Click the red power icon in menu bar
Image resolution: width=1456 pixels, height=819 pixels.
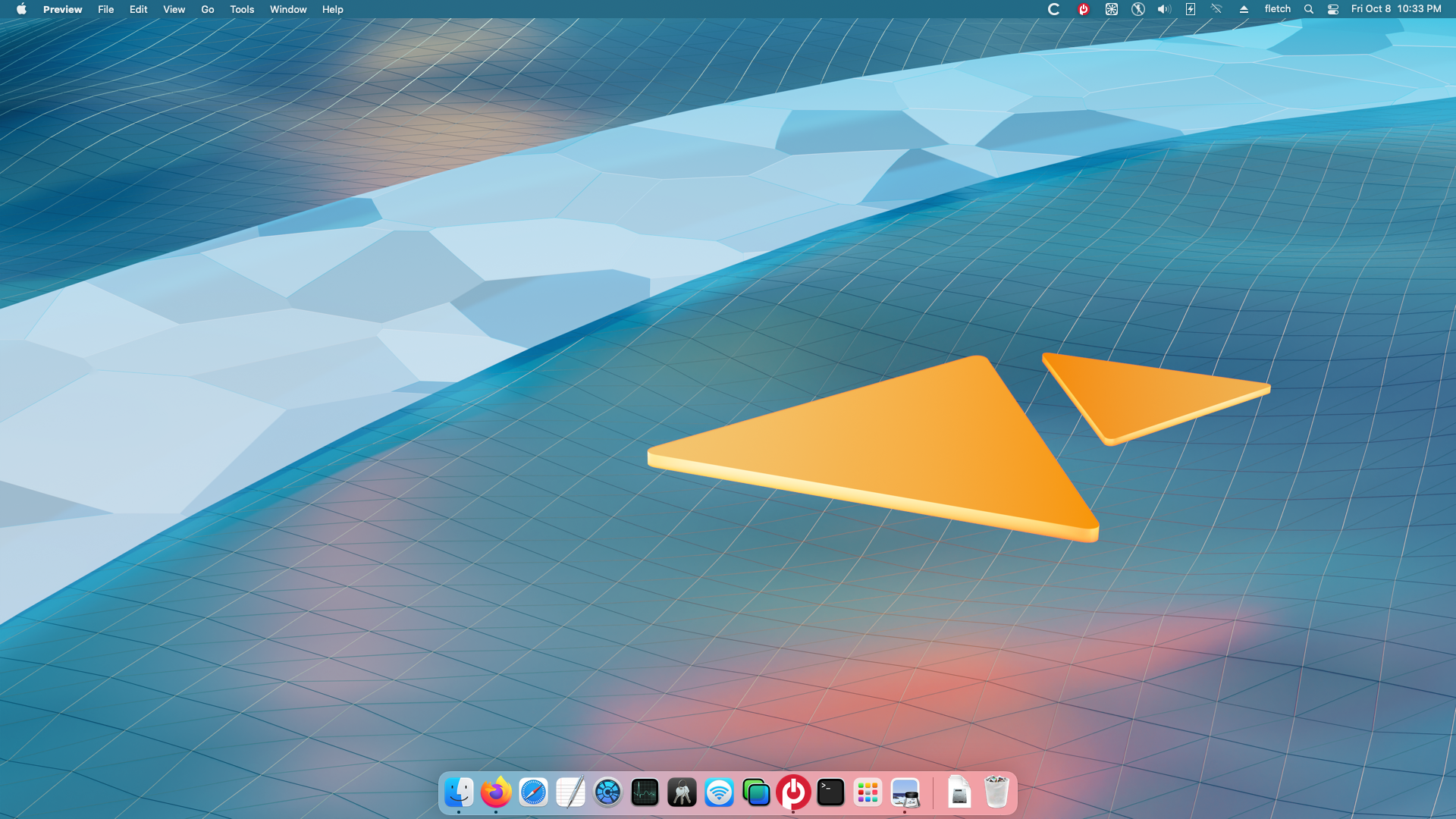[x=1083, y=9]
